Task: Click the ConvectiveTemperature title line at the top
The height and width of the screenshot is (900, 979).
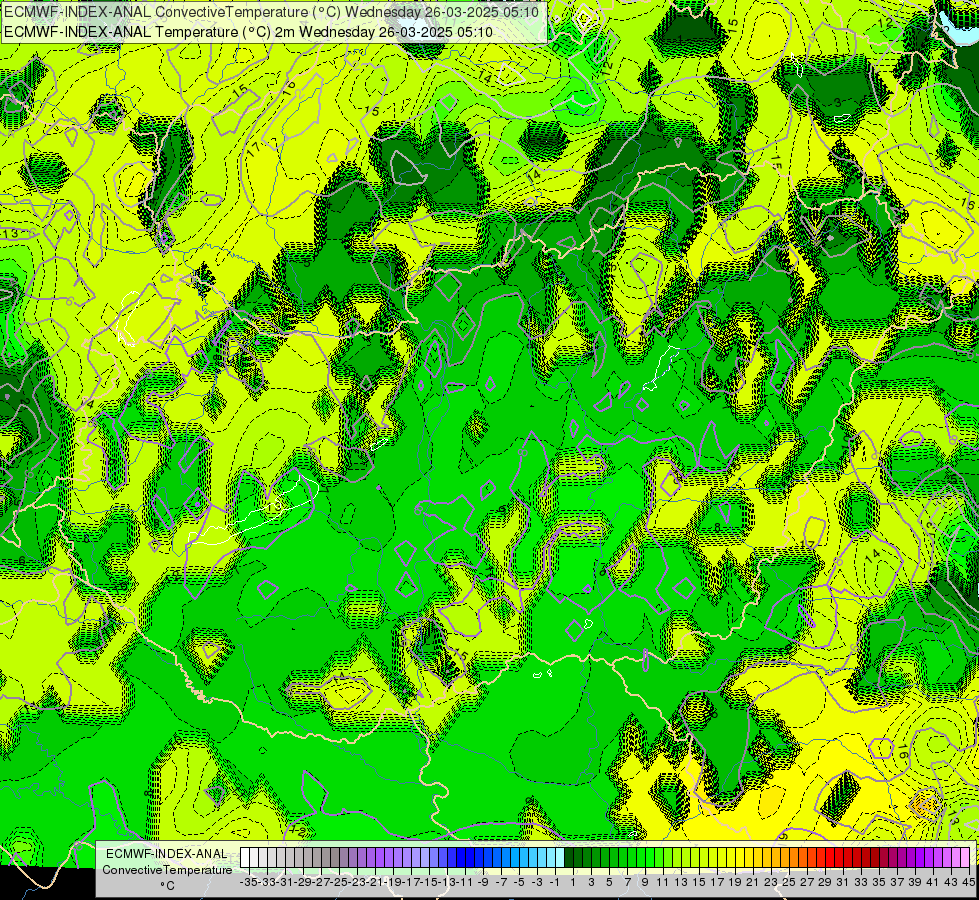Action: [272, 12]
